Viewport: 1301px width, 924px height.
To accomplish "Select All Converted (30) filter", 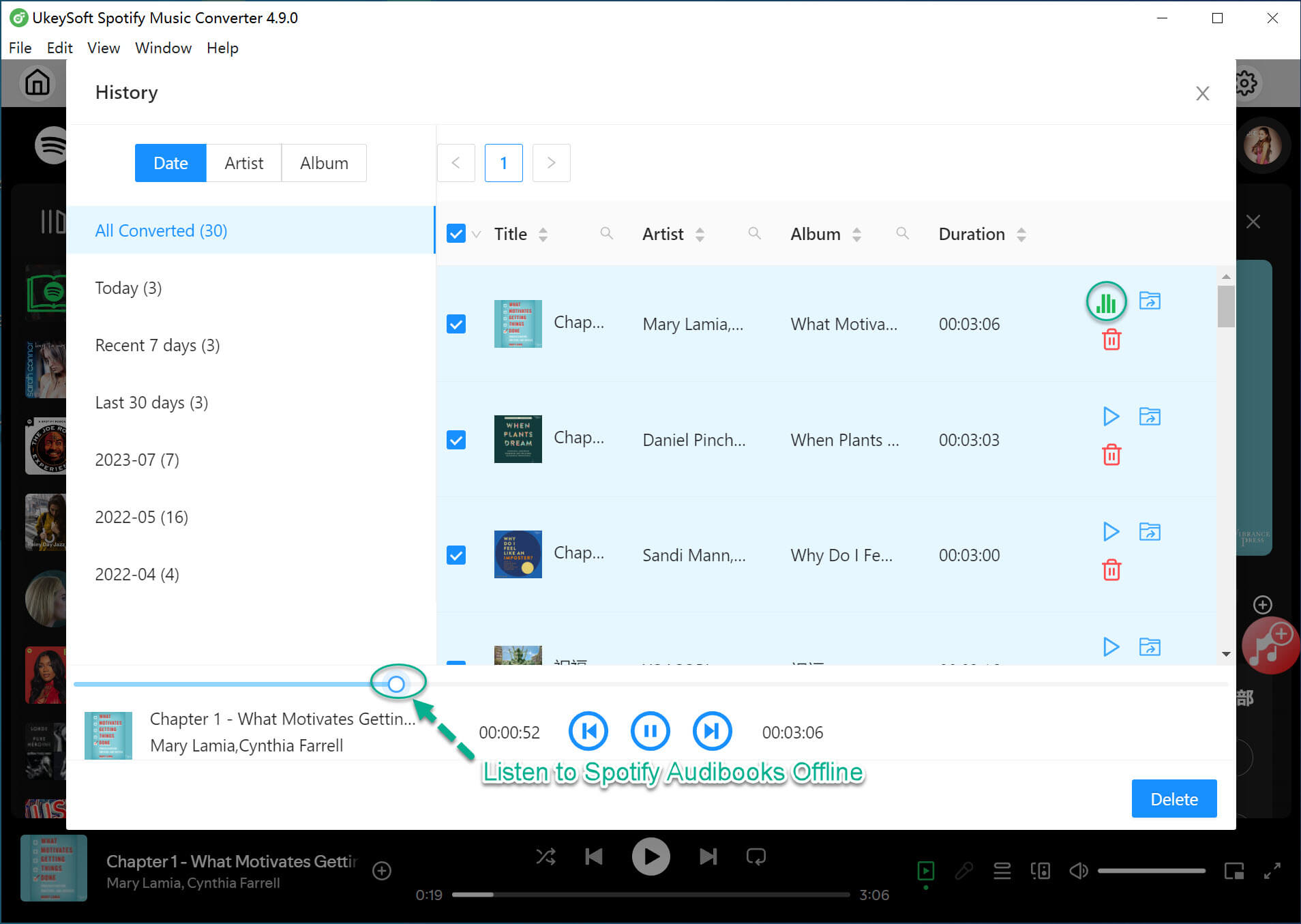I will pos(250,230).
